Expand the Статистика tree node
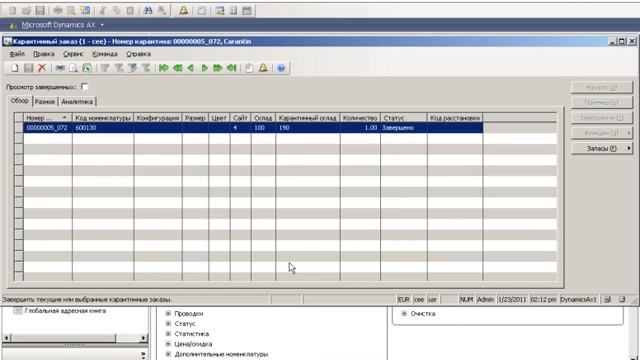640x360 pixels. tap(168, 333)
